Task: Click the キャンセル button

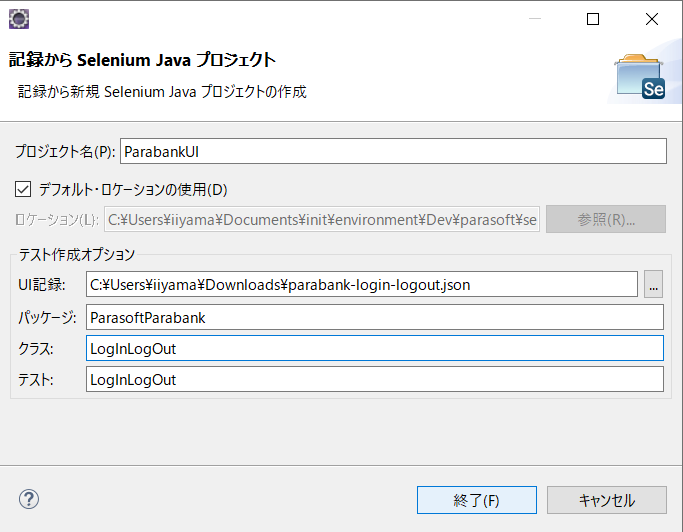Action: tap(607, 500)
